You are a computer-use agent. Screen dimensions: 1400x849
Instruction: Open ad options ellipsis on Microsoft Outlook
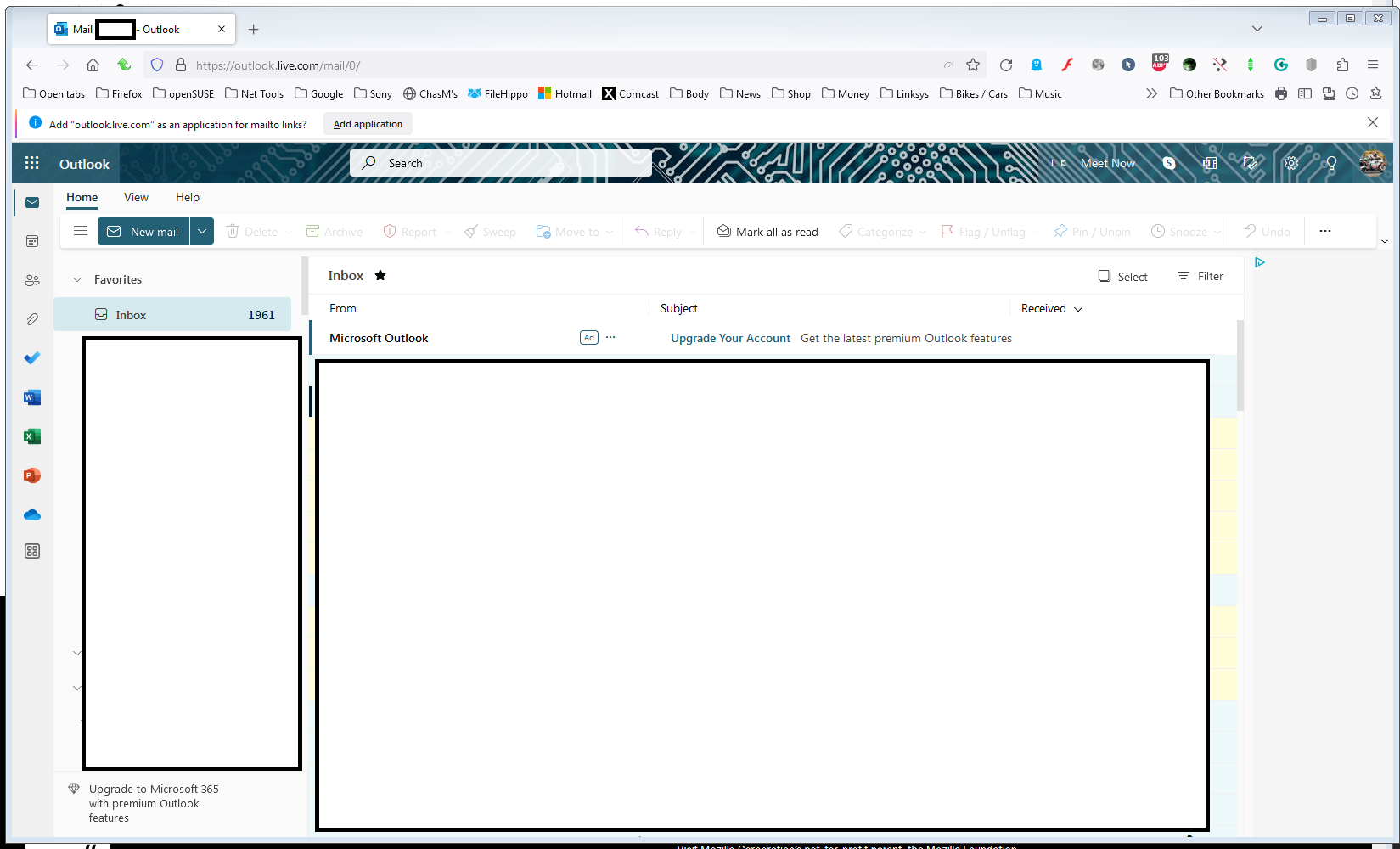tap(610, 338)
